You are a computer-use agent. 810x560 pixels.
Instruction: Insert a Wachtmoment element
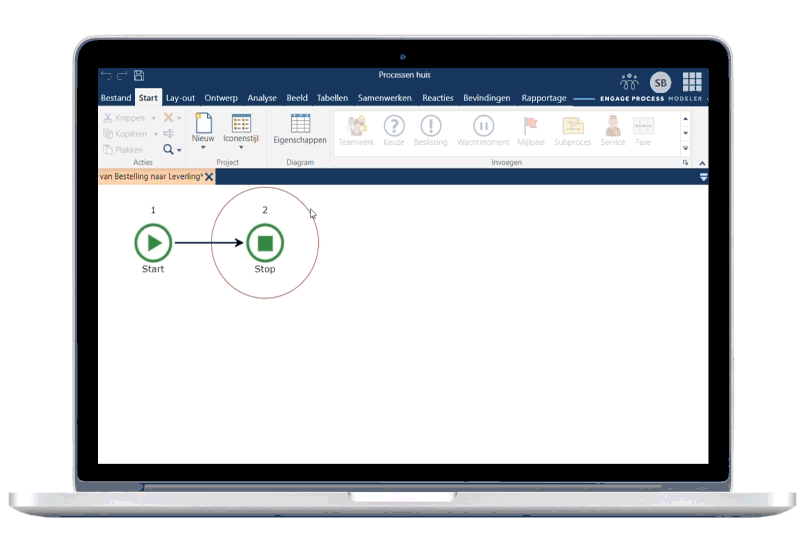[483, 129]
